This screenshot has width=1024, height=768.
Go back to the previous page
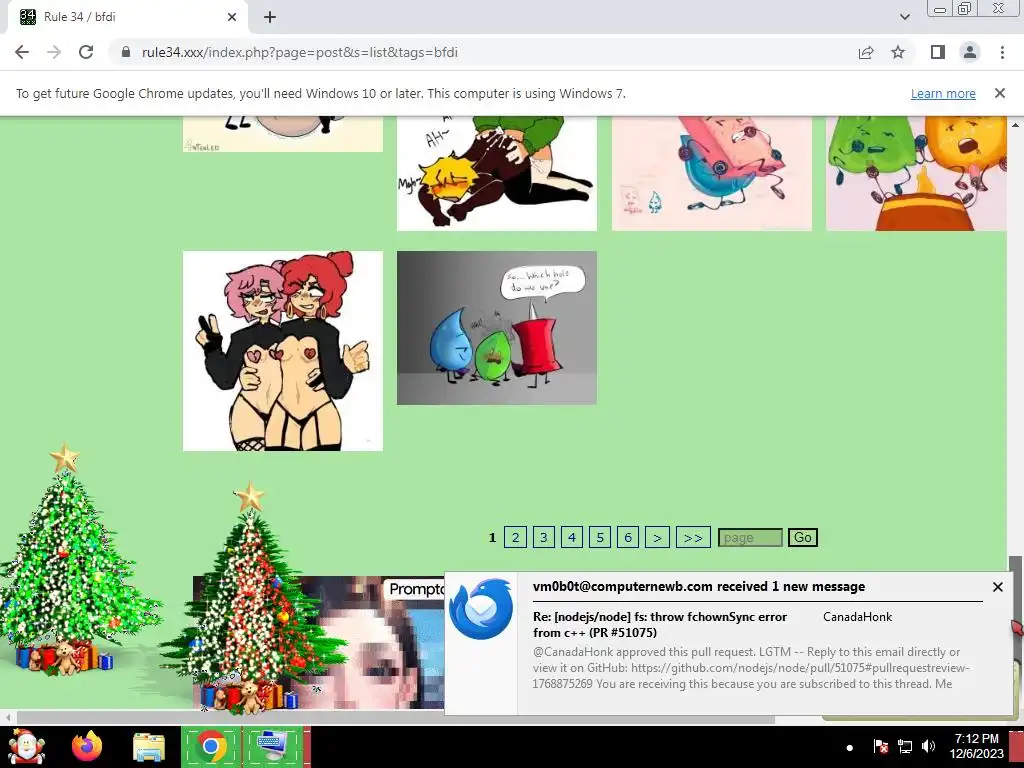22,52
